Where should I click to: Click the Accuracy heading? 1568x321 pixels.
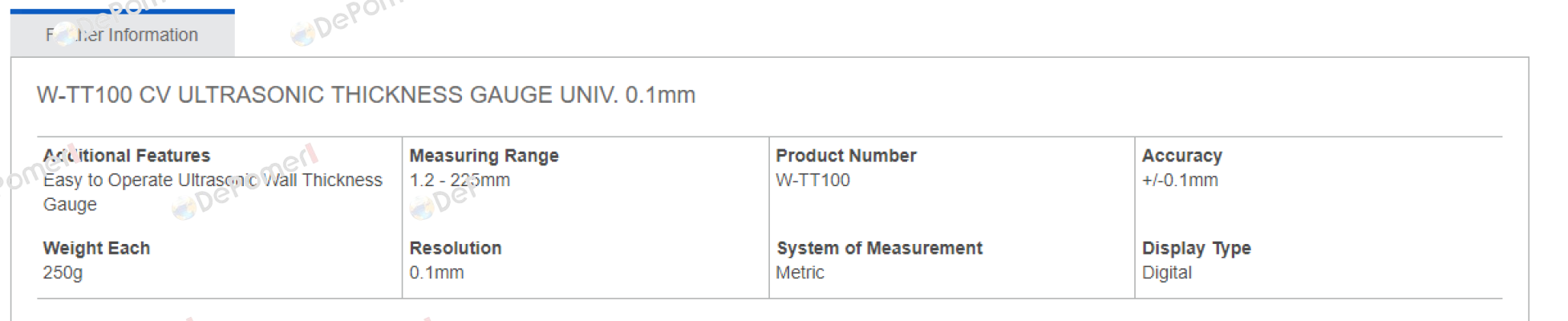[x=1181, y=156]
